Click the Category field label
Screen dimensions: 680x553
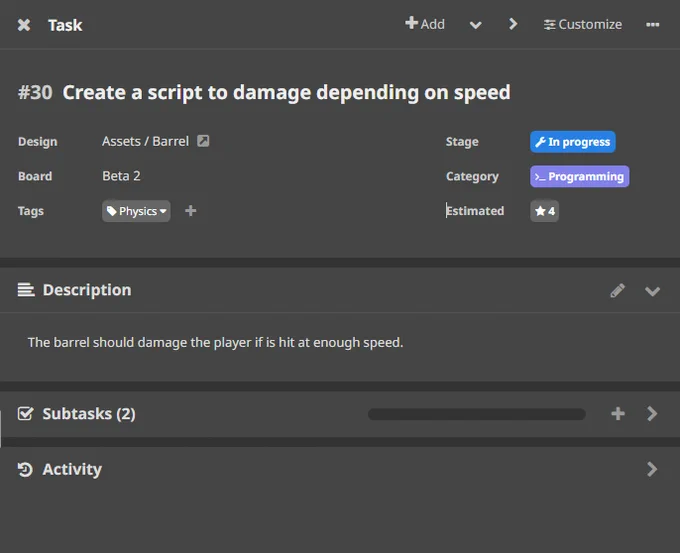(x=472, y=177)
